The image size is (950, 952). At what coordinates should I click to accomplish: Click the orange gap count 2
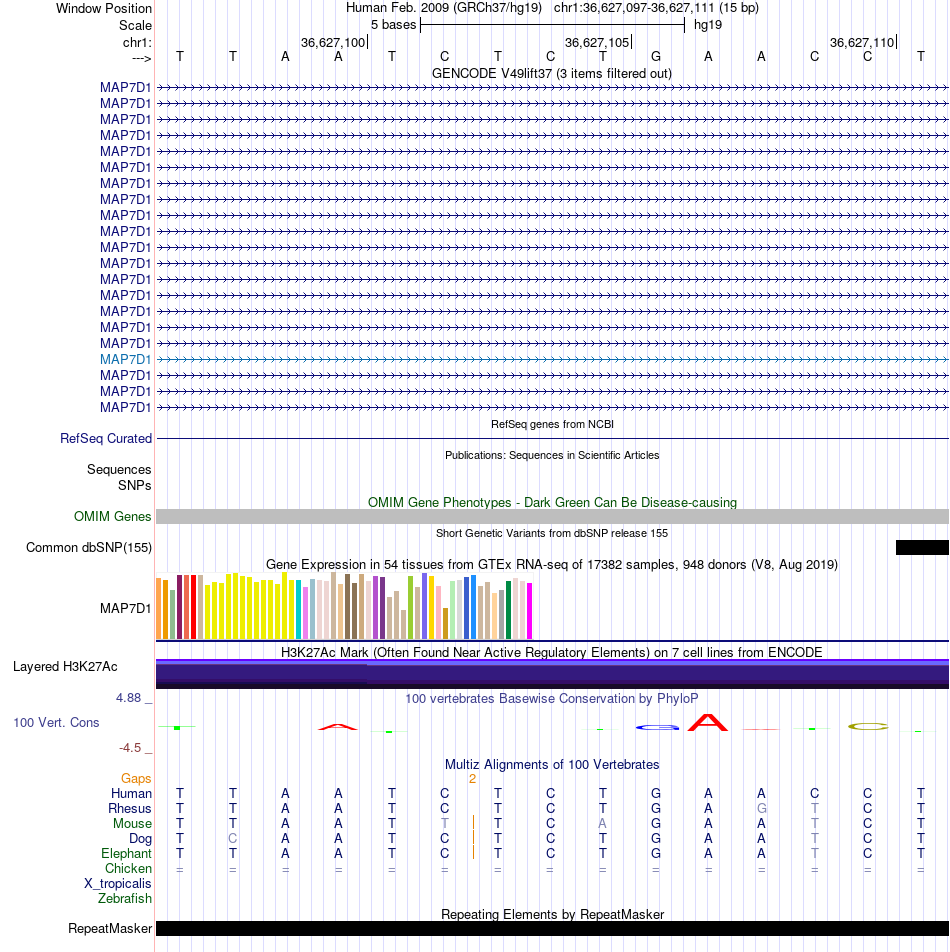click(472, 779)
